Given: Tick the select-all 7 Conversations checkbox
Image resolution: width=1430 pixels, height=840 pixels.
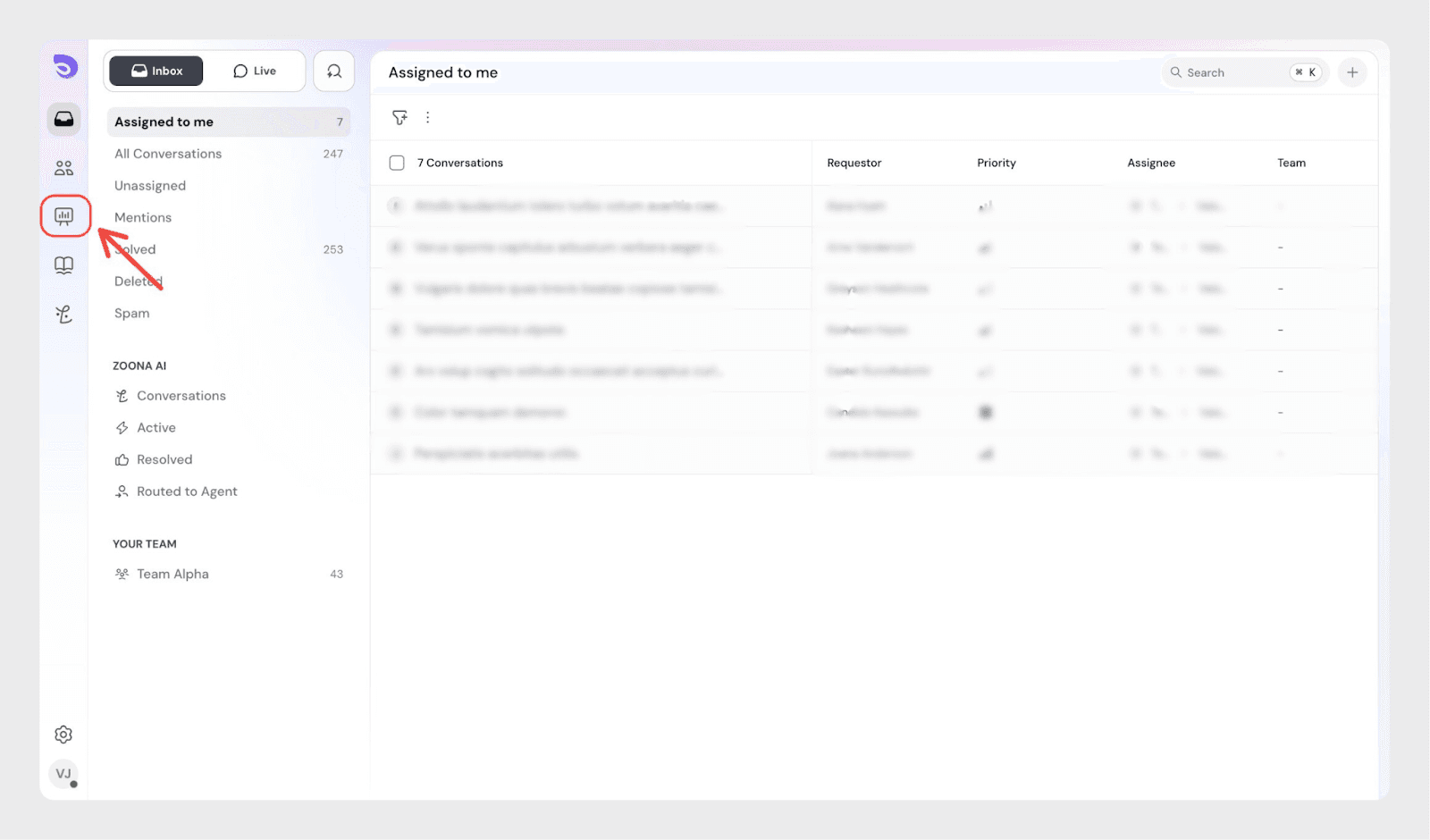Looking at the screenshot, I should 397,163.
